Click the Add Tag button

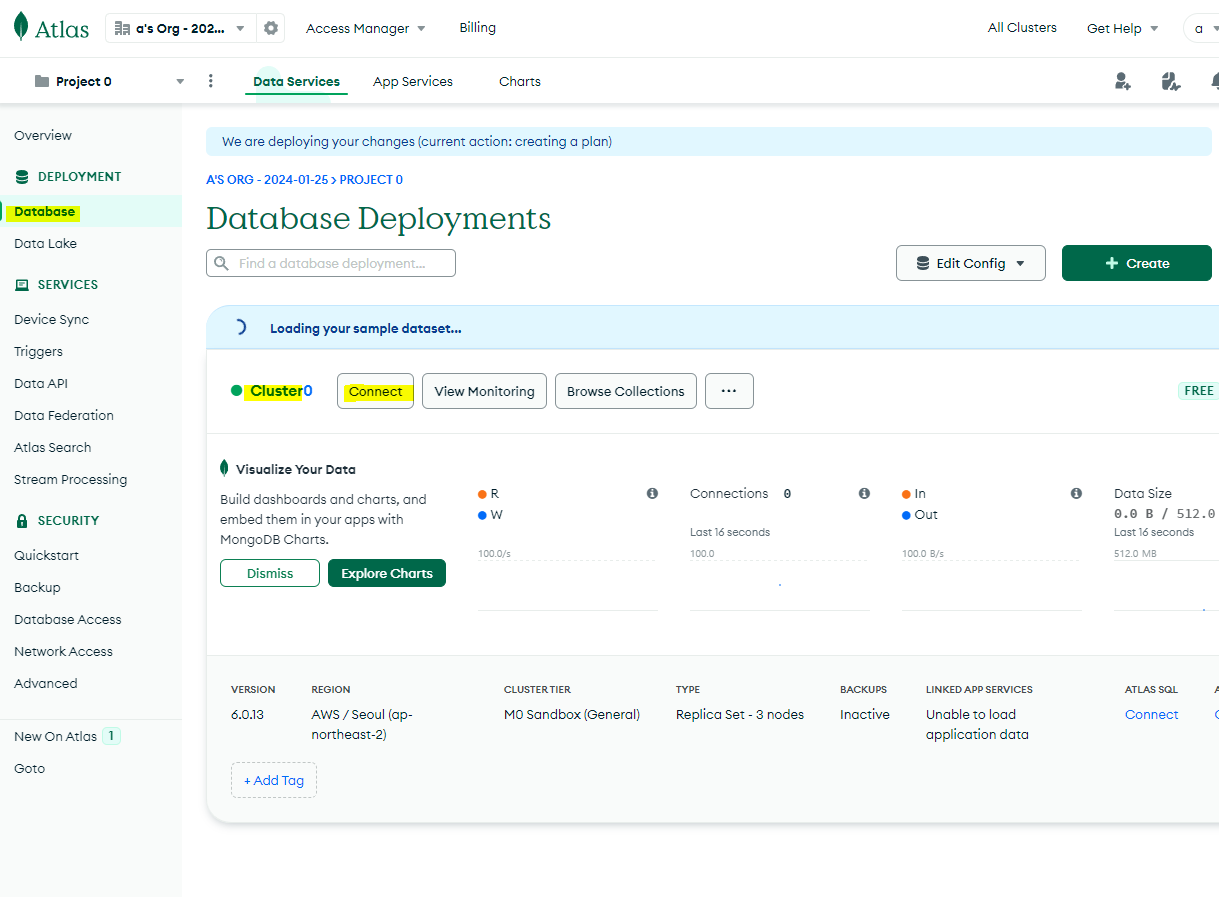[x=274, y=780]
